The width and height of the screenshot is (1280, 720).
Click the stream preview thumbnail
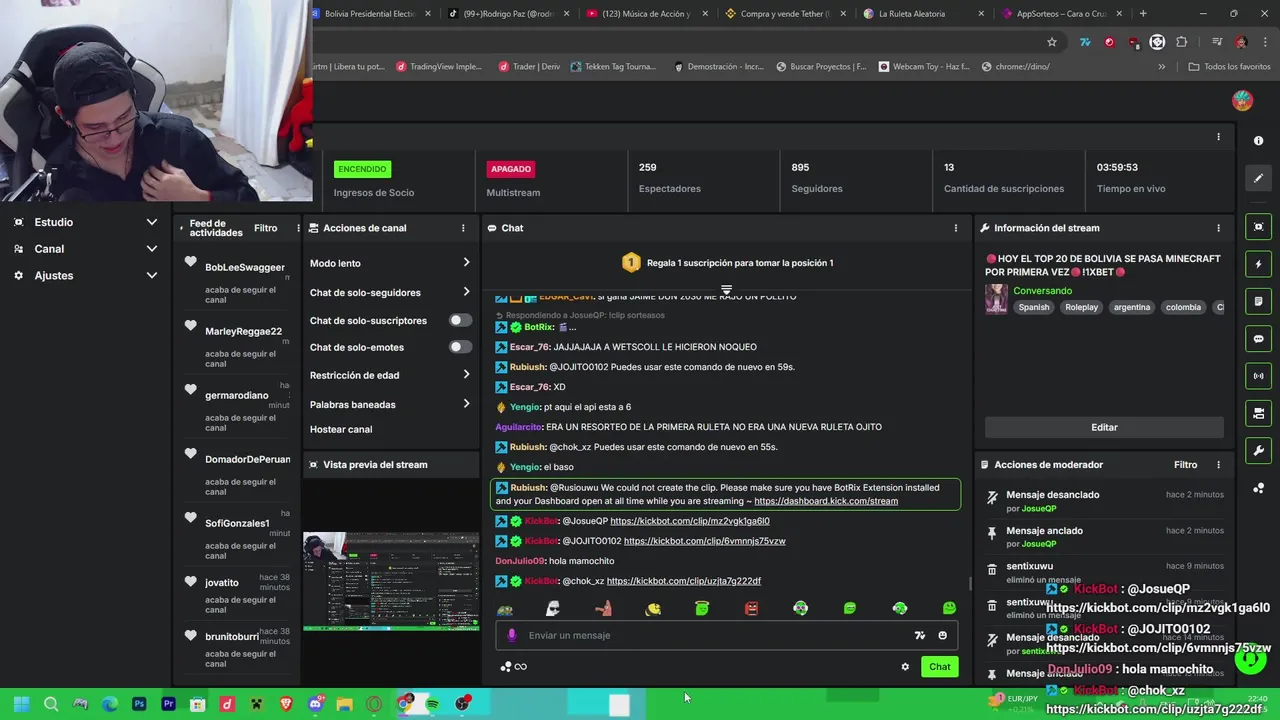391,582
